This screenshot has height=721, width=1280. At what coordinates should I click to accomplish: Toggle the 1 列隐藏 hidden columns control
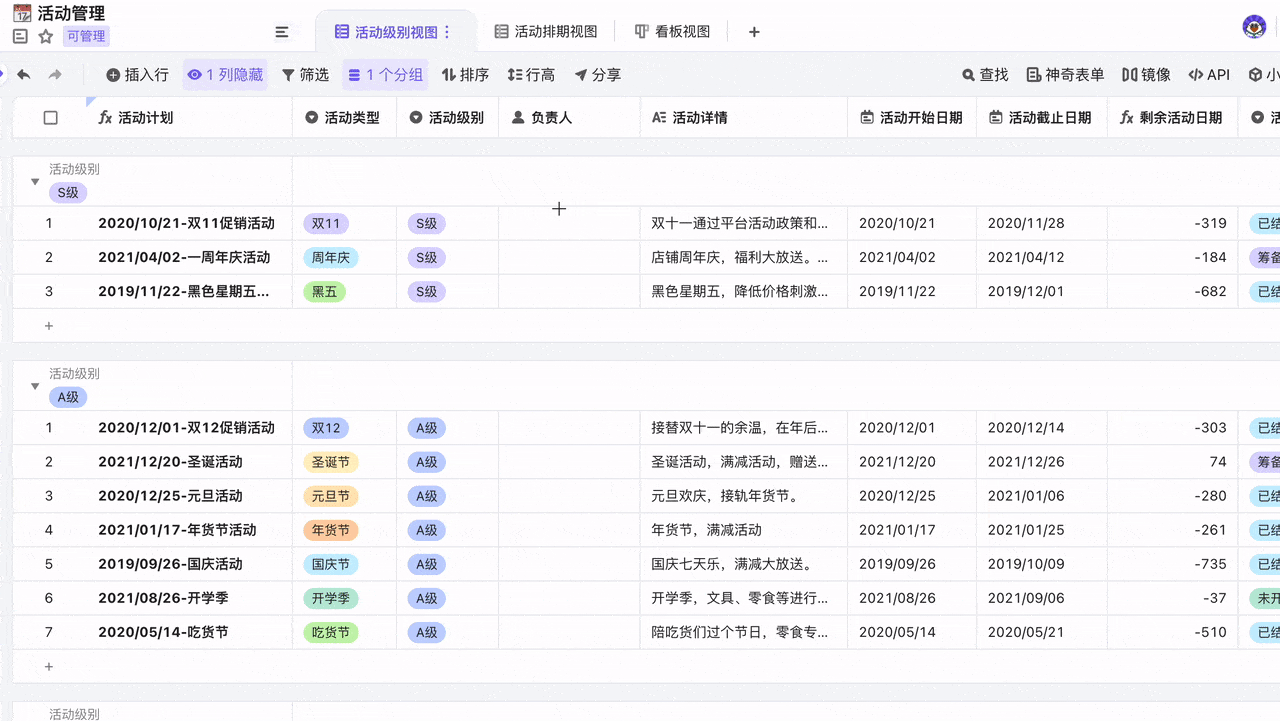point(225,75)
